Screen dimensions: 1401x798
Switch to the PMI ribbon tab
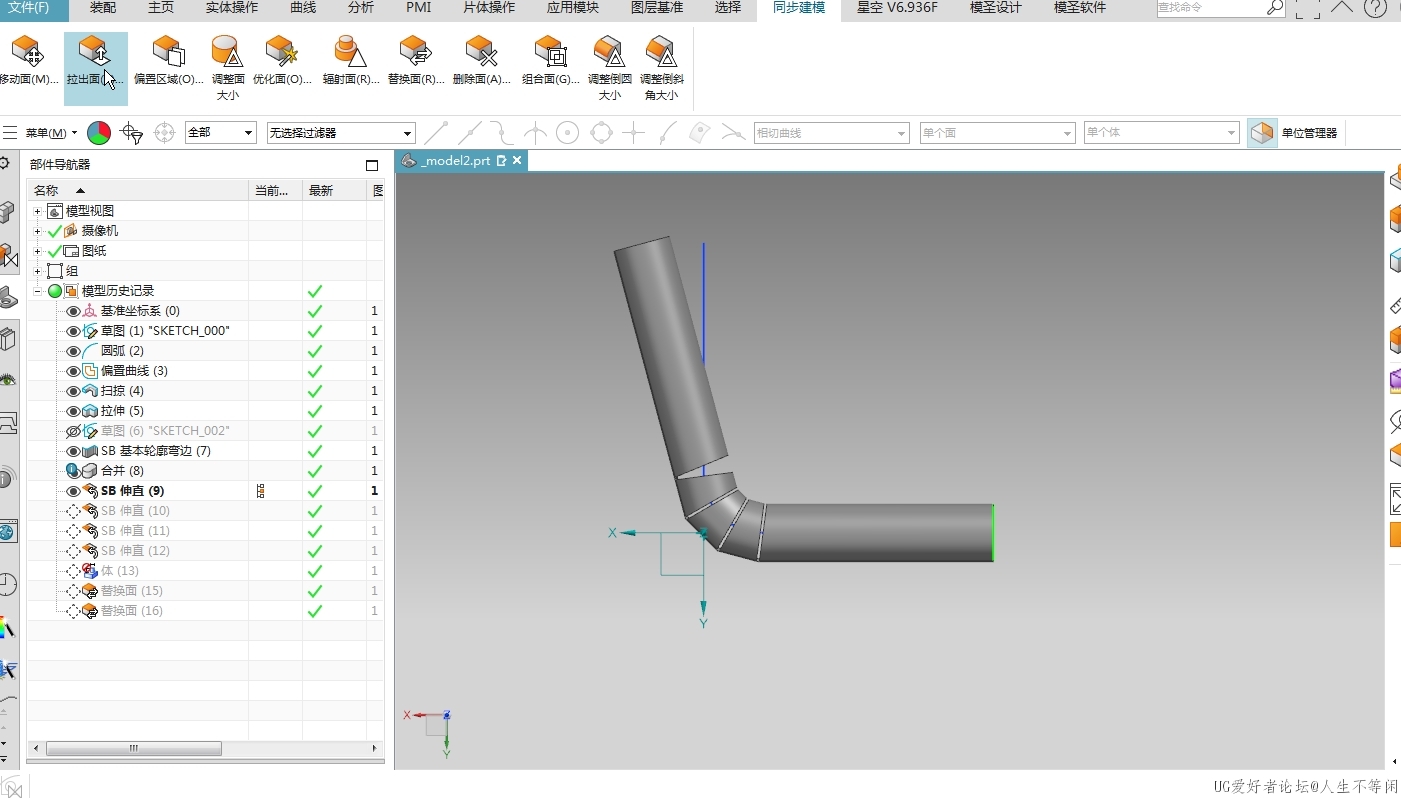coord(419,8)
